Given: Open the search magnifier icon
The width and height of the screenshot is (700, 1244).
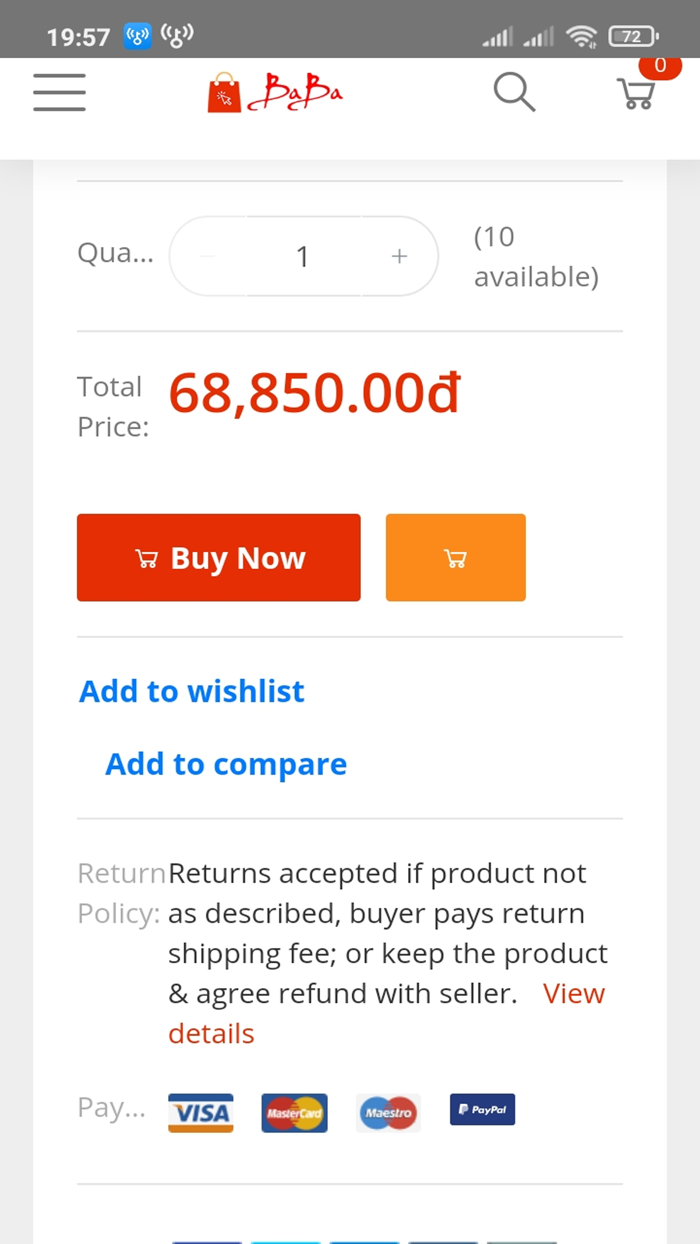Looking at the screenshot, I should [x=514, y=93].
